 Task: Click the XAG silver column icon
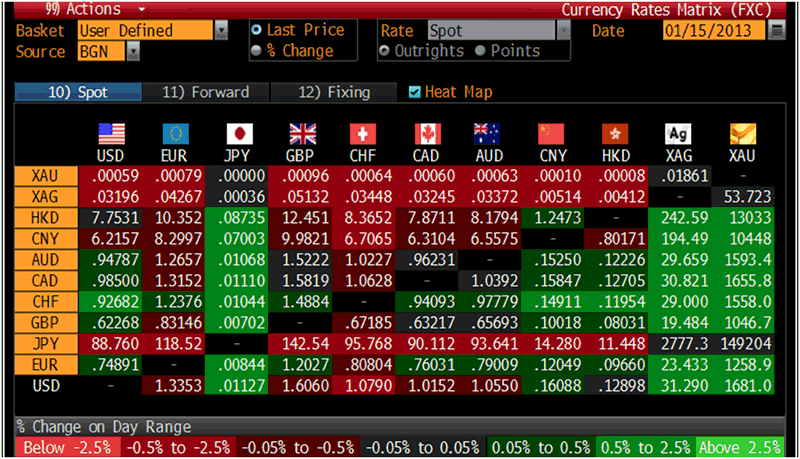(x=679, y=134)
